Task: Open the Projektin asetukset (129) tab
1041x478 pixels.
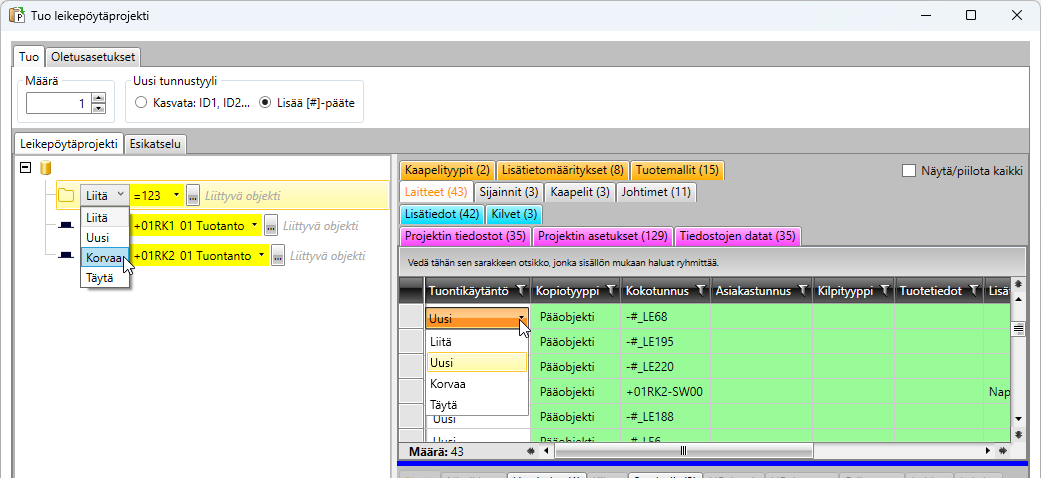Action: pyautogui.click(x=602, y=236)
